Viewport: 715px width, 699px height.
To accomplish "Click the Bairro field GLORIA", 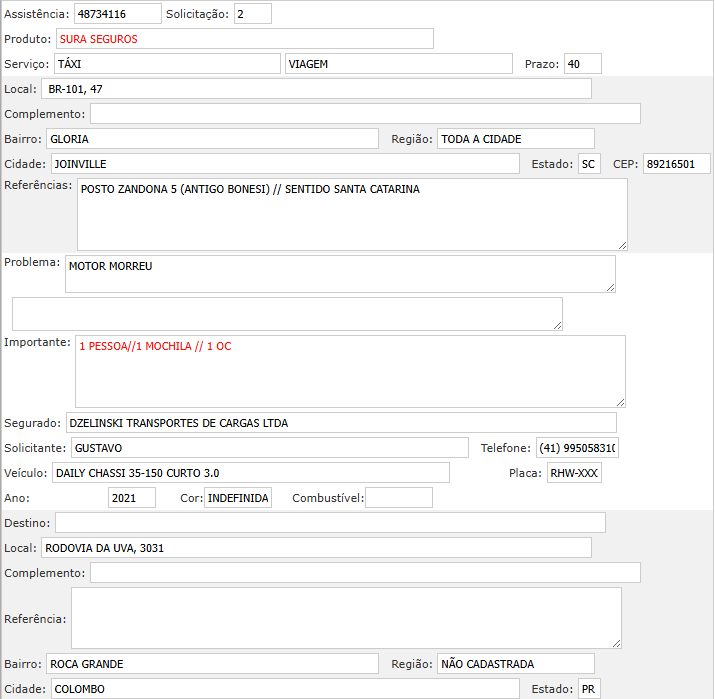I will (212, 139).
